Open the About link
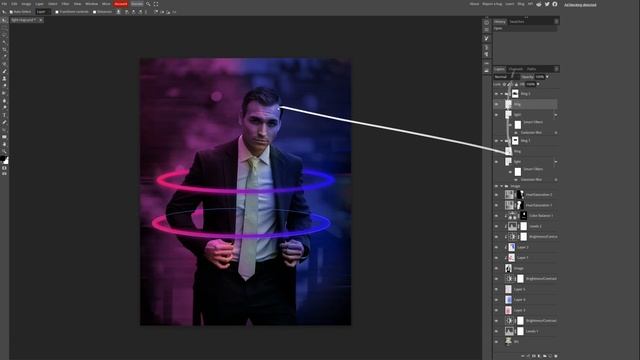Image resolution: width=640 pixels, height=360 pixels. tap(474, 4)
